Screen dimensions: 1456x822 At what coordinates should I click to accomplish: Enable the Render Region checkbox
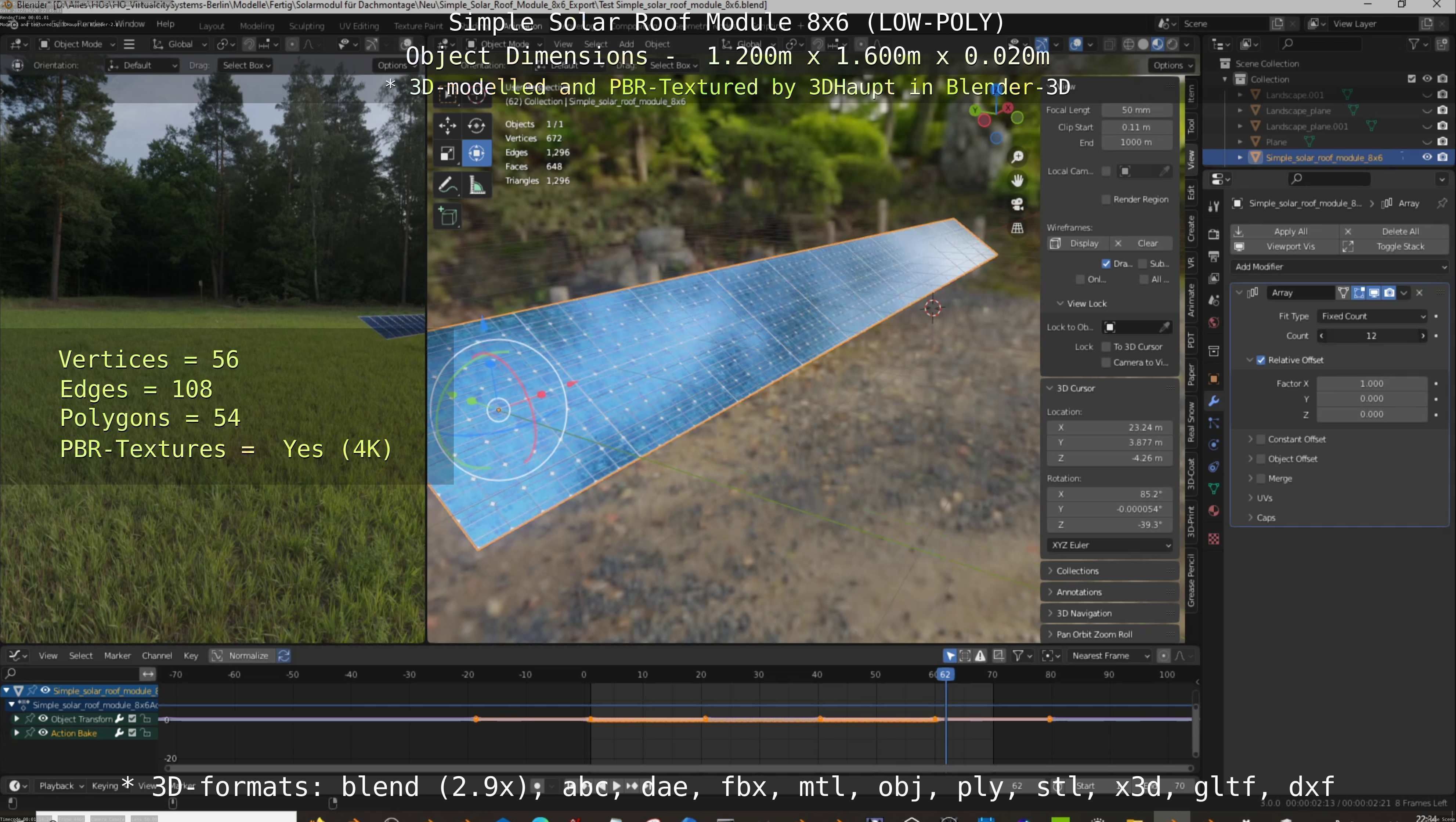click(1106, 199)
